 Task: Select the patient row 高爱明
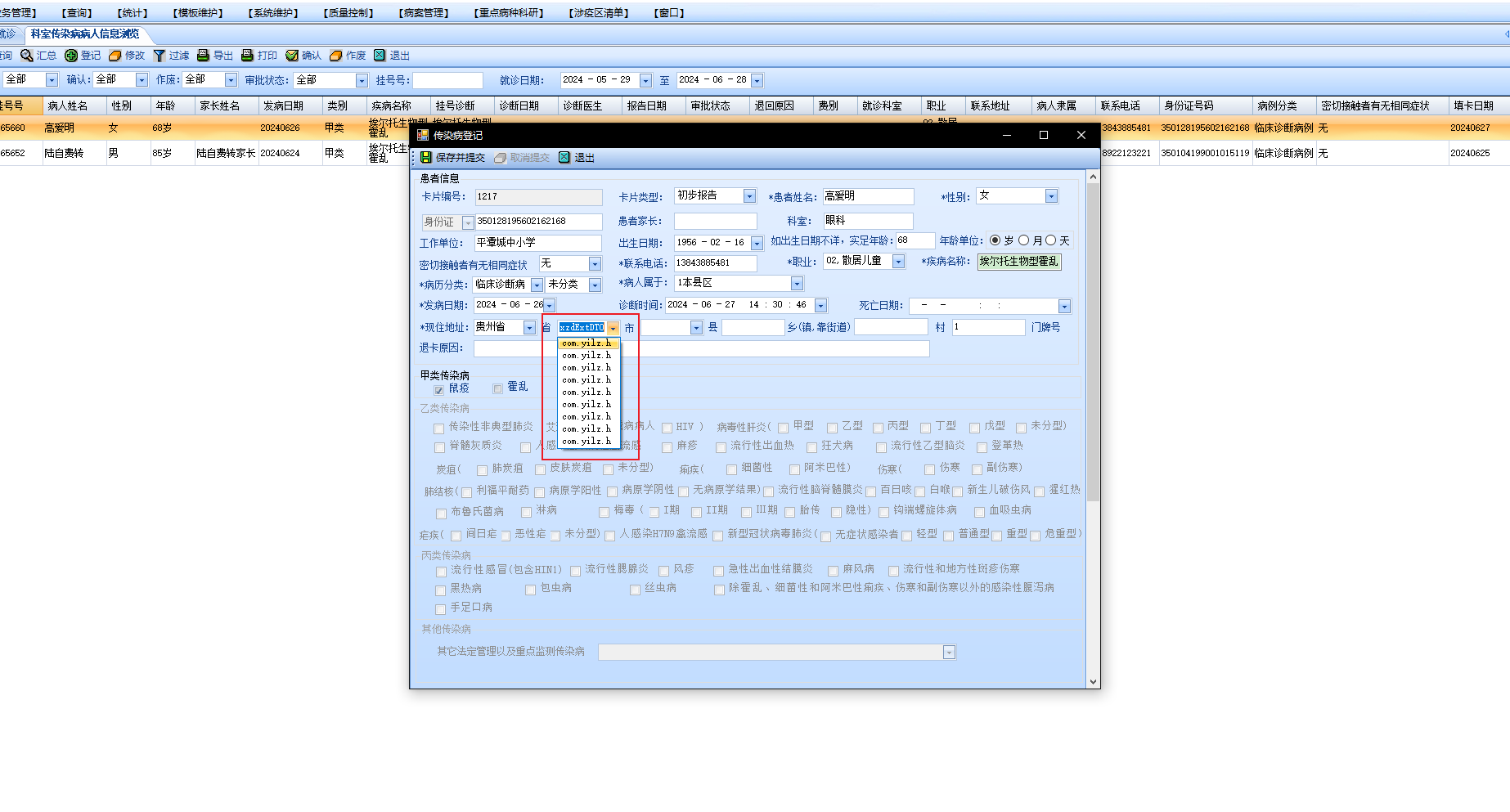click(x=755, y=128)
